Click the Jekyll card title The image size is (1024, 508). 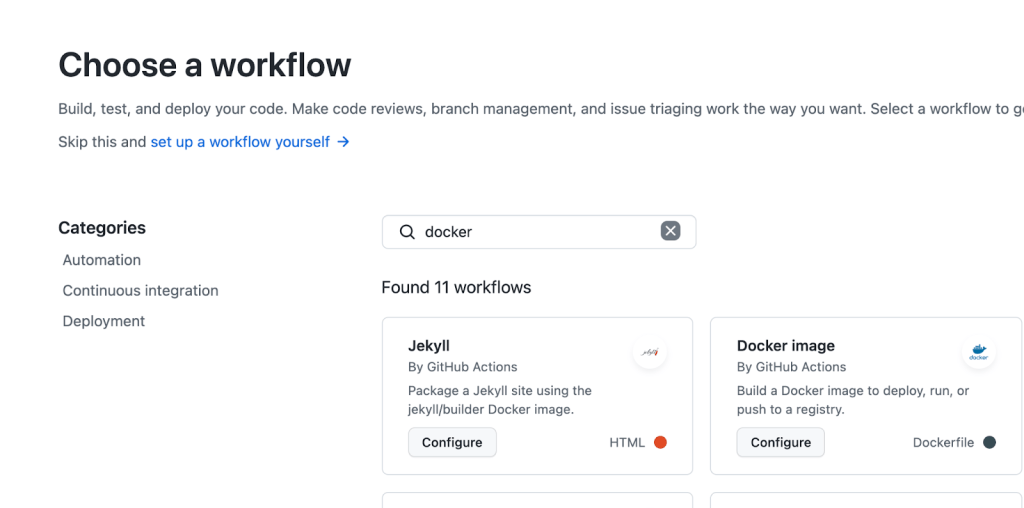(428, 345)
